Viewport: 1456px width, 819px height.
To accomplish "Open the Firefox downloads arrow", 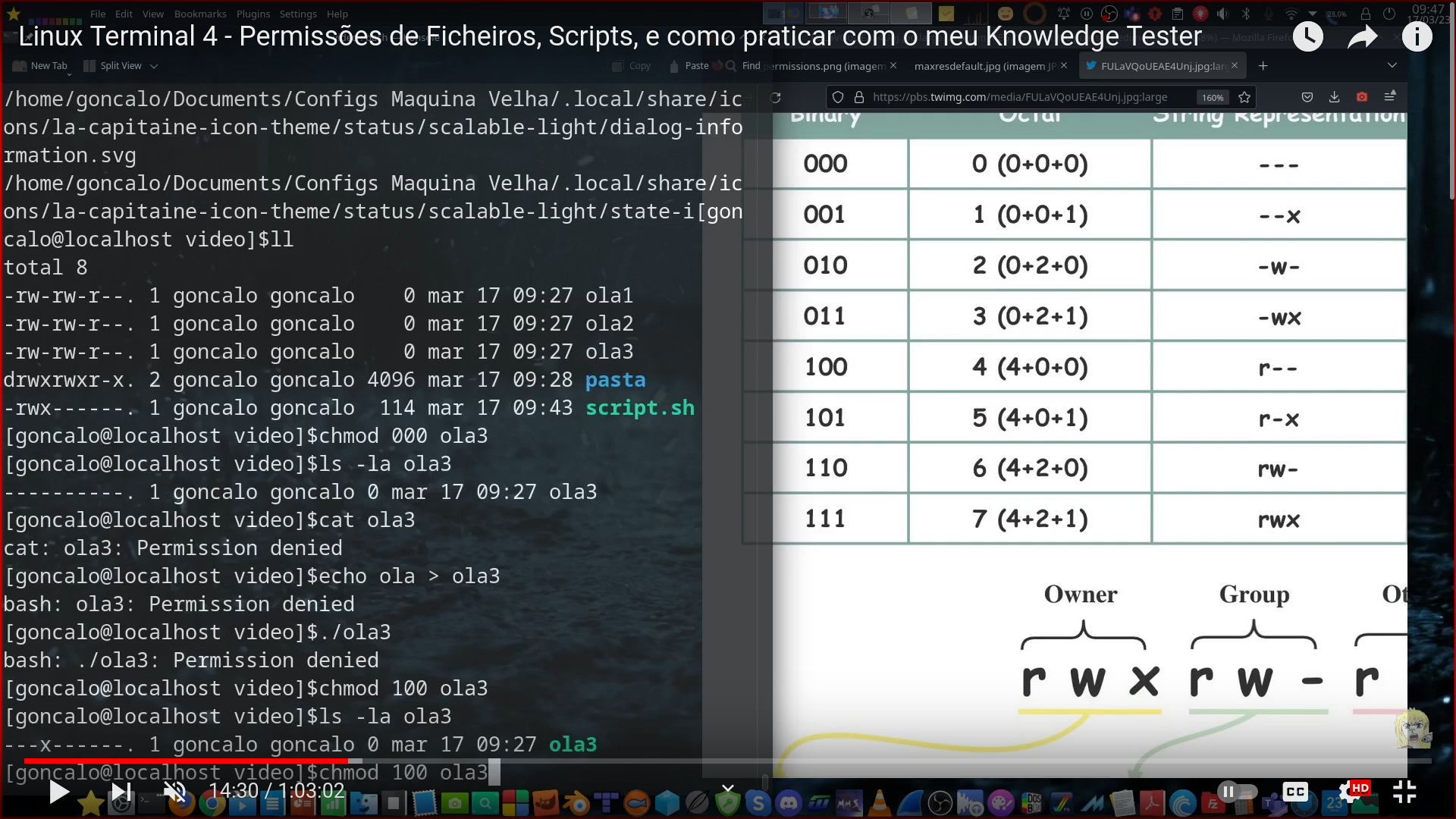I will click(1335, 97).
